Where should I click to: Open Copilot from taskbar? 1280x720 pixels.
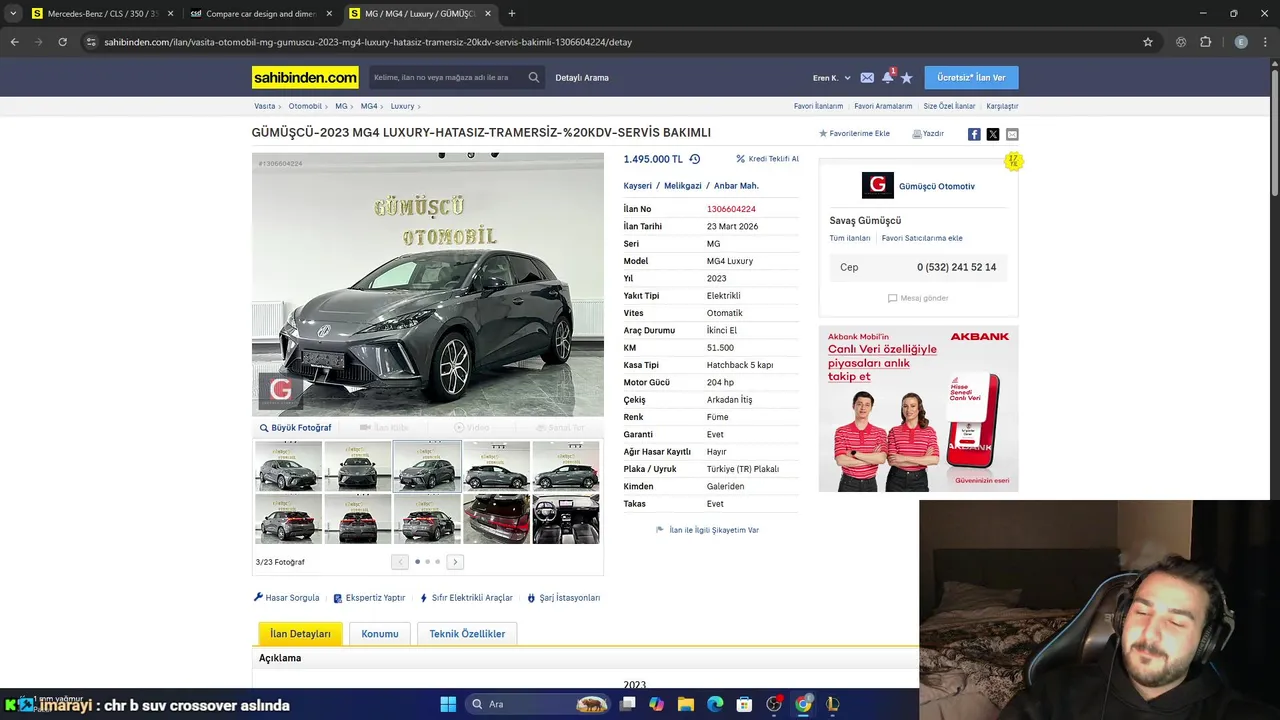pyautogui.click(x=656, y=704)
